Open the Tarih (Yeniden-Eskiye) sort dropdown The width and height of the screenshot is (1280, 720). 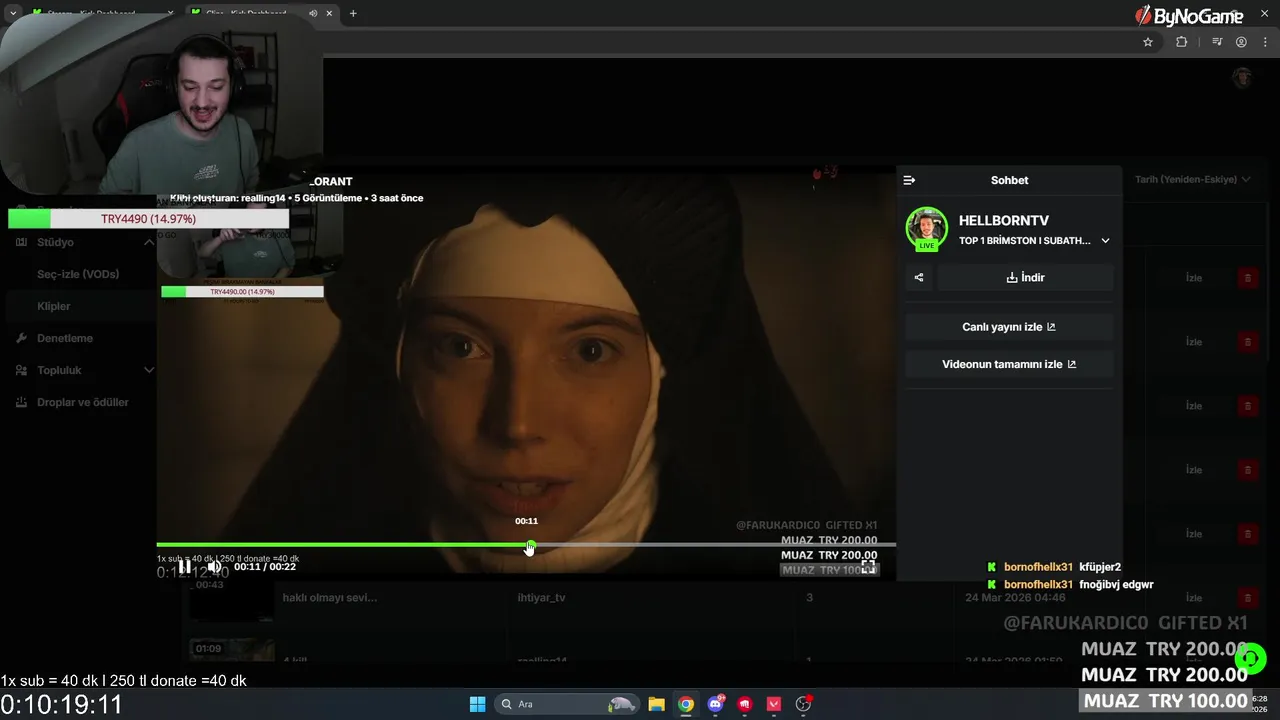[x=1192, y=180]
